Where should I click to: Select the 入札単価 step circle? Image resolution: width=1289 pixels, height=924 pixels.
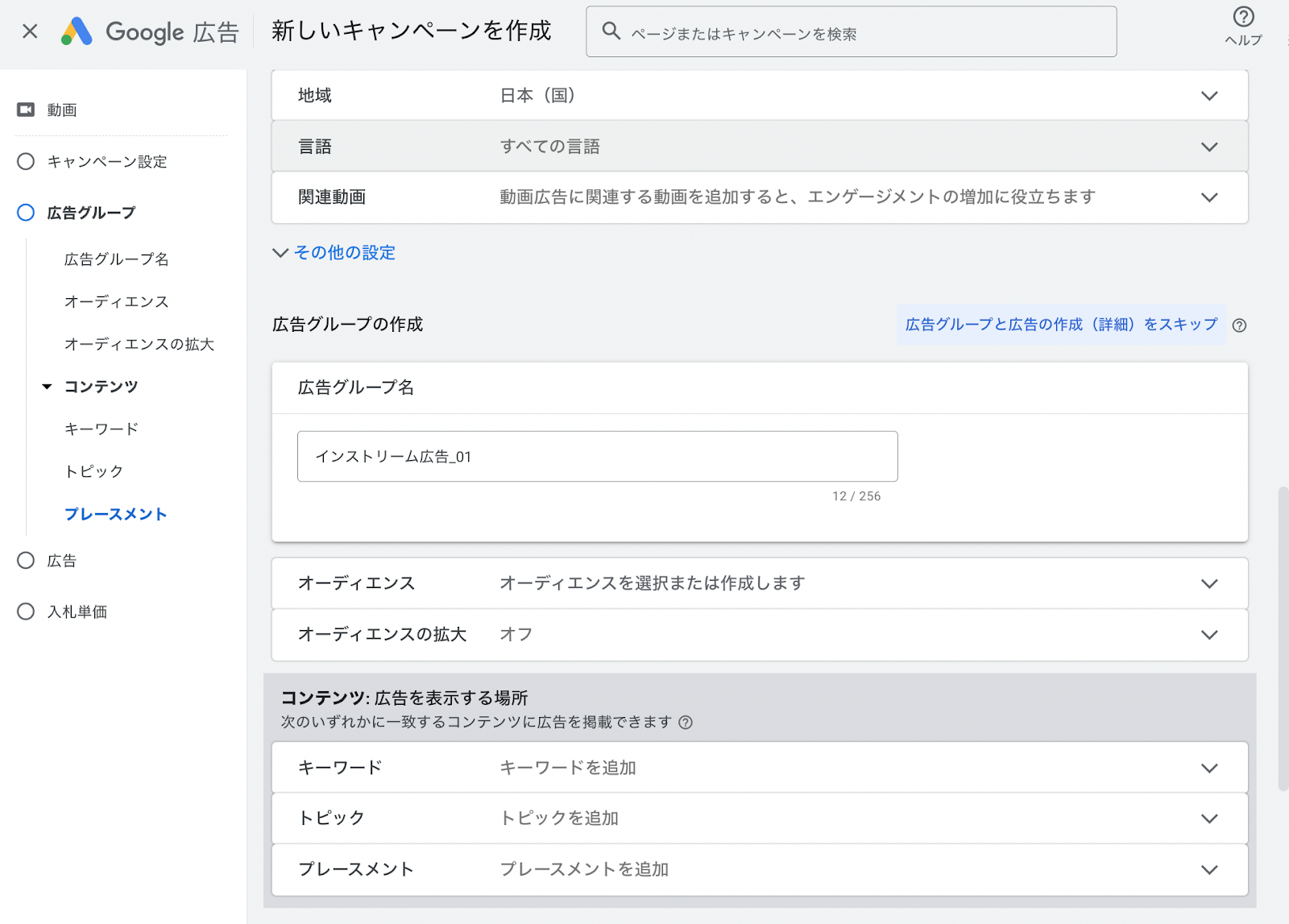(x=26, y=611)
